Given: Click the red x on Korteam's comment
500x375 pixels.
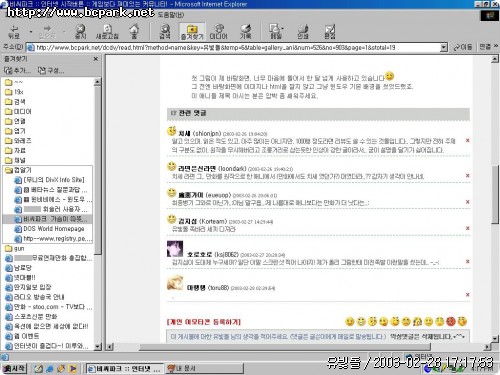Looking at the screenshot, I should pyautogui.click(x=467, y=228).
